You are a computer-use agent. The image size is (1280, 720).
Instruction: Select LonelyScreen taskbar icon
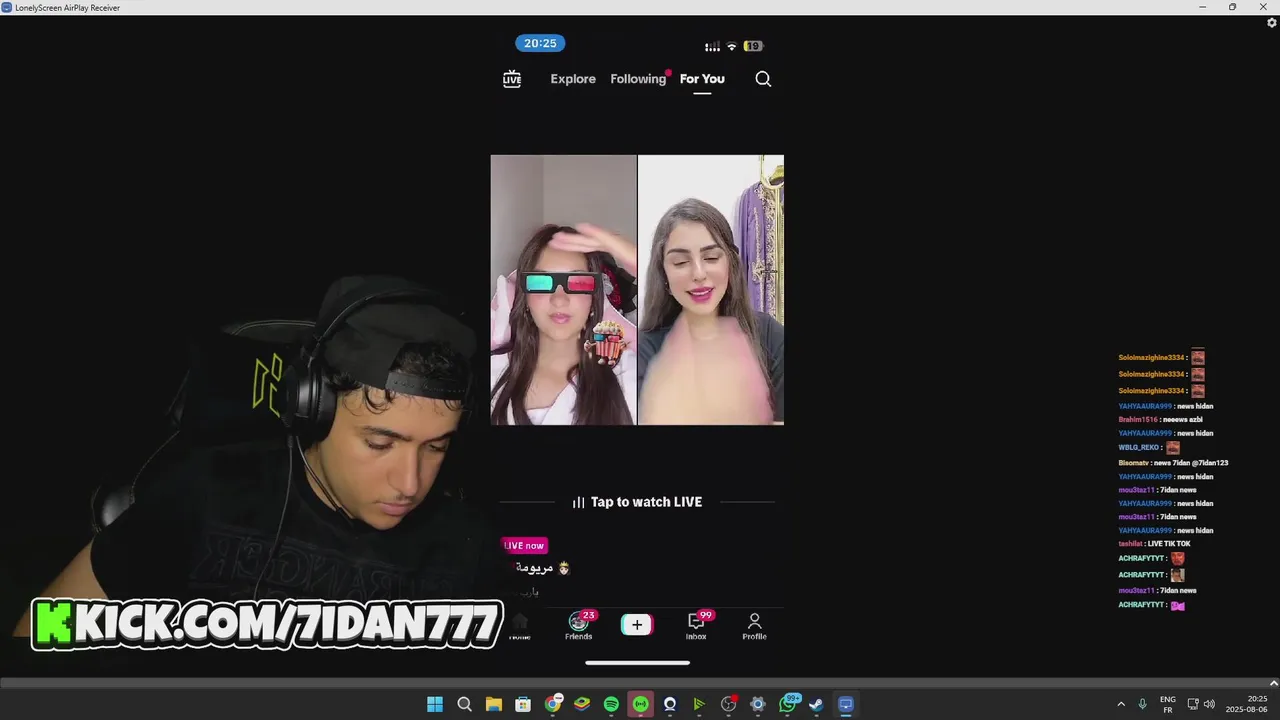(x=846, y=704)
